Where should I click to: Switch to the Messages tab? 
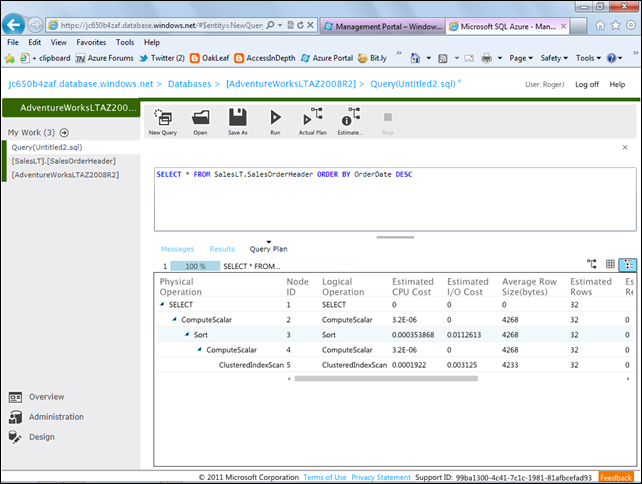[177, 249]
